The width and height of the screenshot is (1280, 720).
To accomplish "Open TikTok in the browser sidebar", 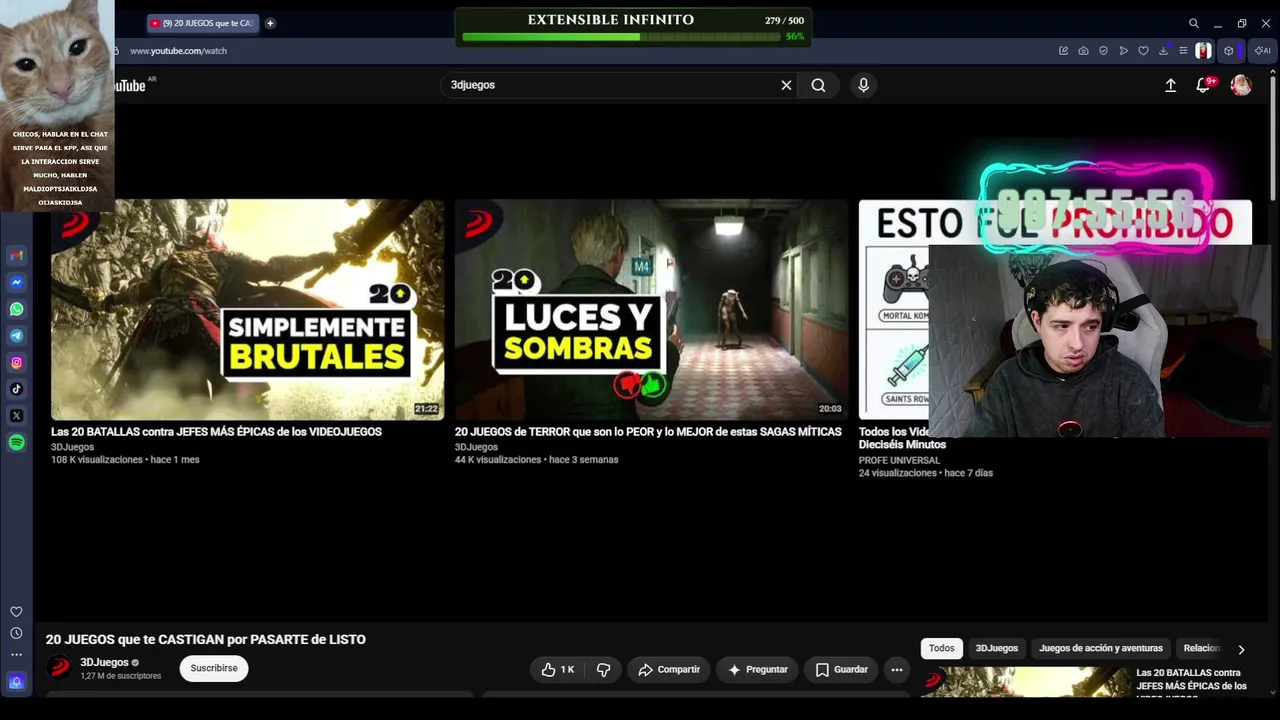I will click(x=17, y=389).
